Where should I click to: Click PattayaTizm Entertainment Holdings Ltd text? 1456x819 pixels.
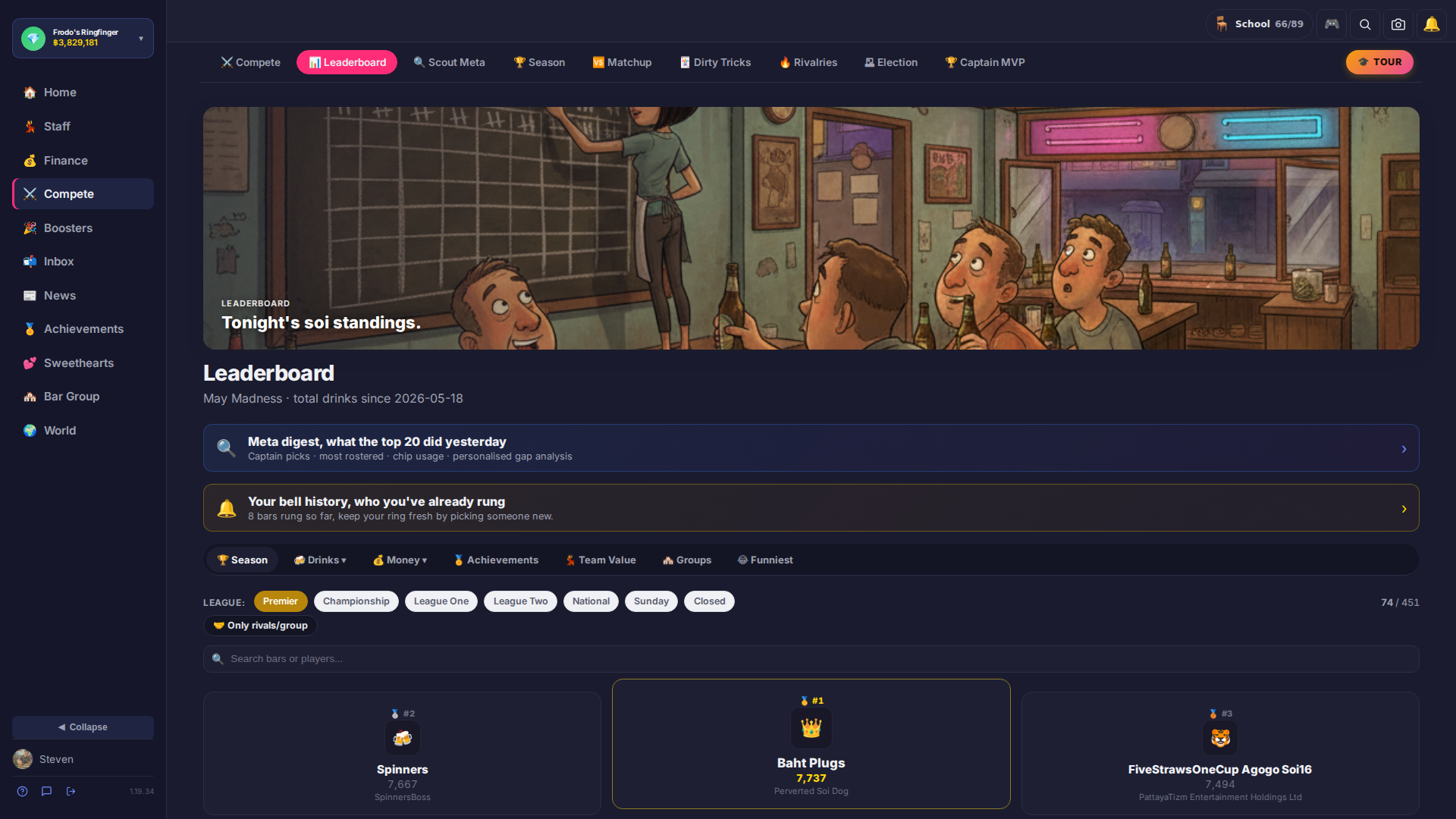1220,798
